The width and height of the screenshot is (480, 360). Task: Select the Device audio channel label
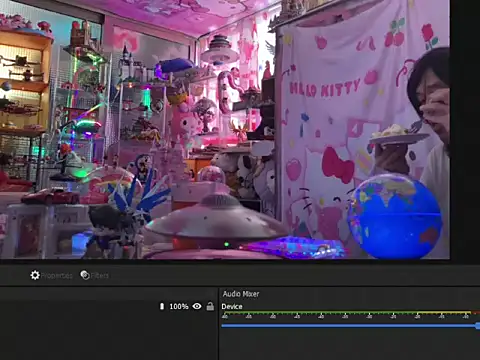coord(232,306)
